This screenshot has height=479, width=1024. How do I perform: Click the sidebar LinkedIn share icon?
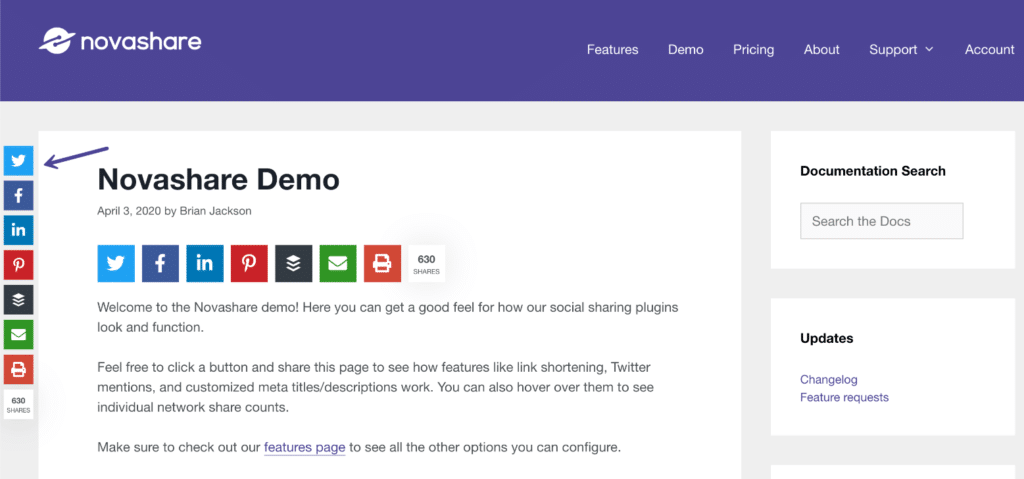tap(18, 230)
